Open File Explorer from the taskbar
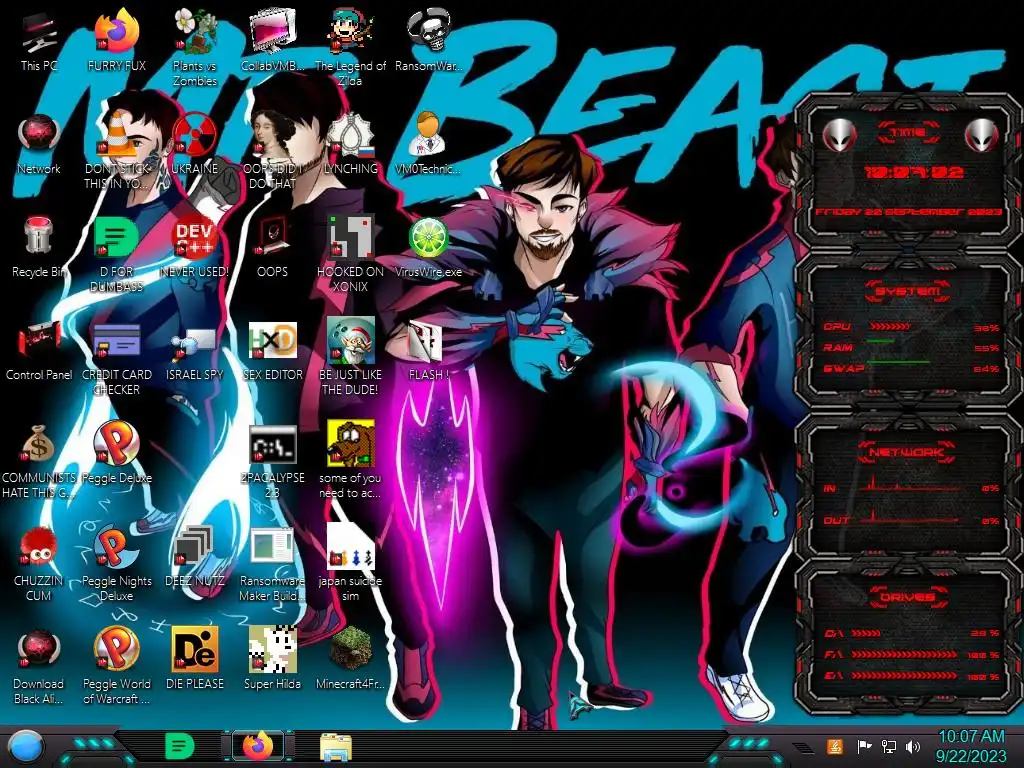 click(x=336, y=747)
